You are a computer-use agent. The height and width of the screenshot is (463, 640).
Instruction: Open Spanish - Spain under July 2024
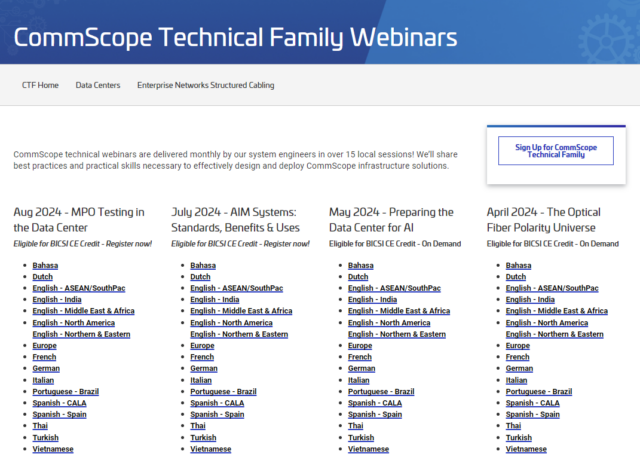point(217,414)
